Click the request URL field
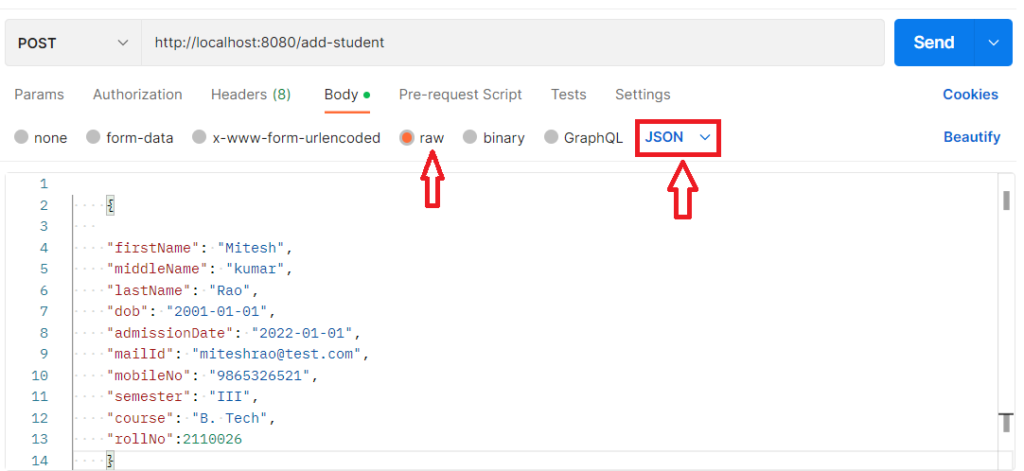This screenshot has width=1024, height=471. click(513, 42)
